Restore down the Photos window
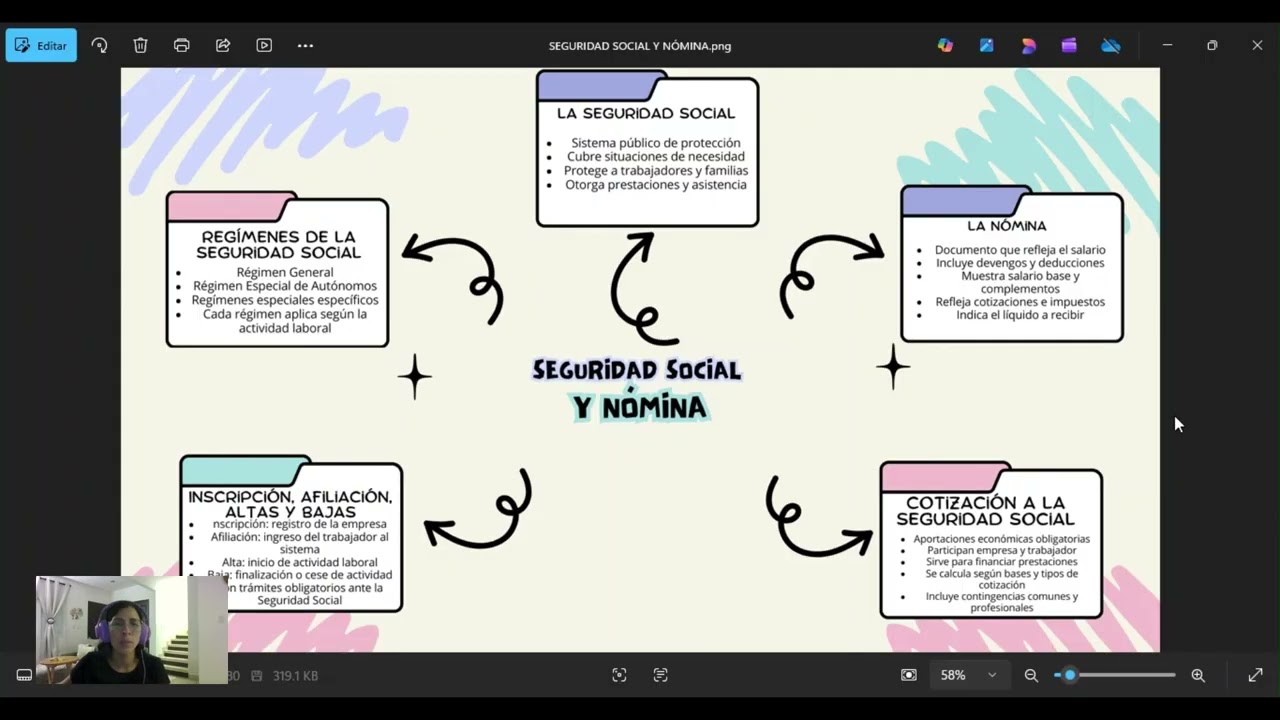 point(1212,45)
